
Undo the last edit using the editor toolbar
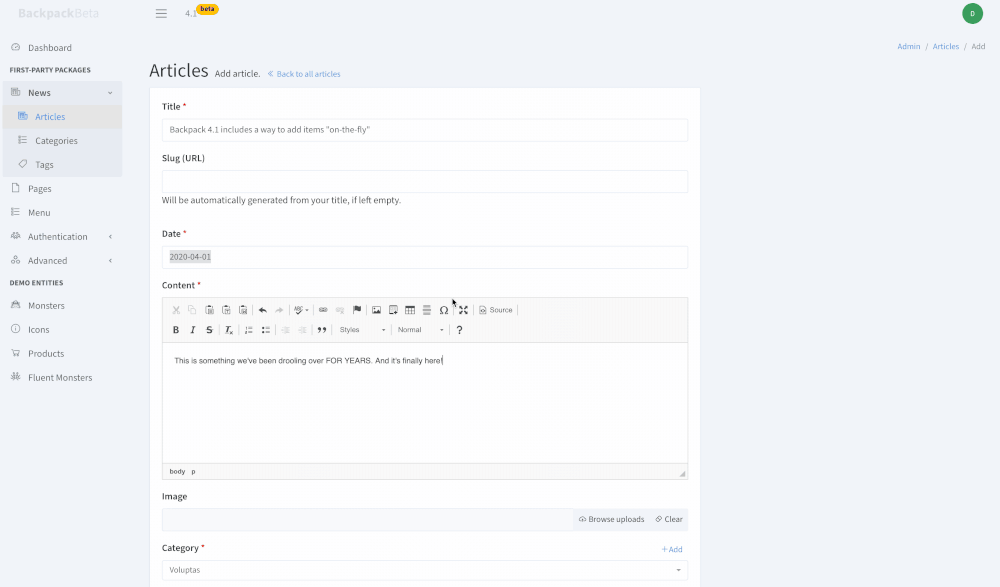(262, 310)
